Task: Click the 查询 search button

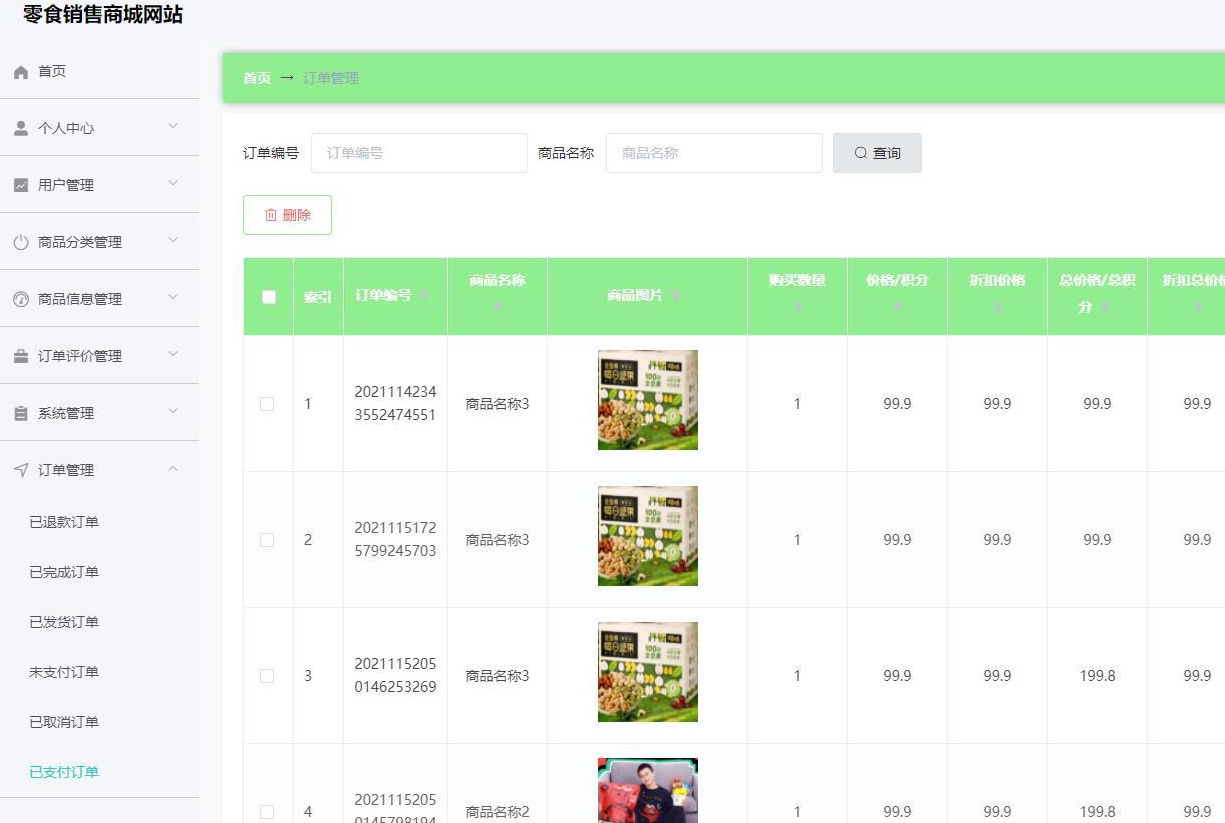Action: [x=877, y=153]
